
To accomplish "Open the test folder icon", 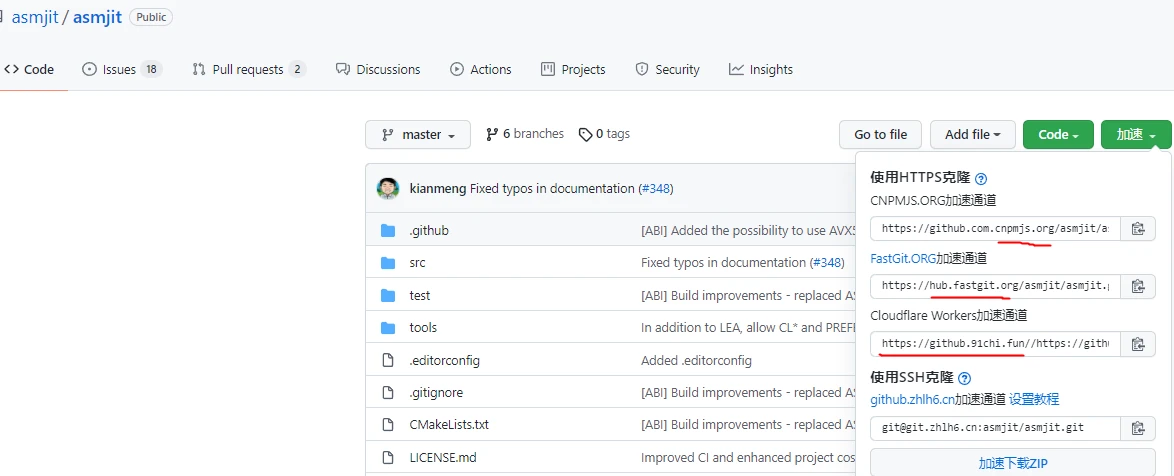I will tap(388, 296).
